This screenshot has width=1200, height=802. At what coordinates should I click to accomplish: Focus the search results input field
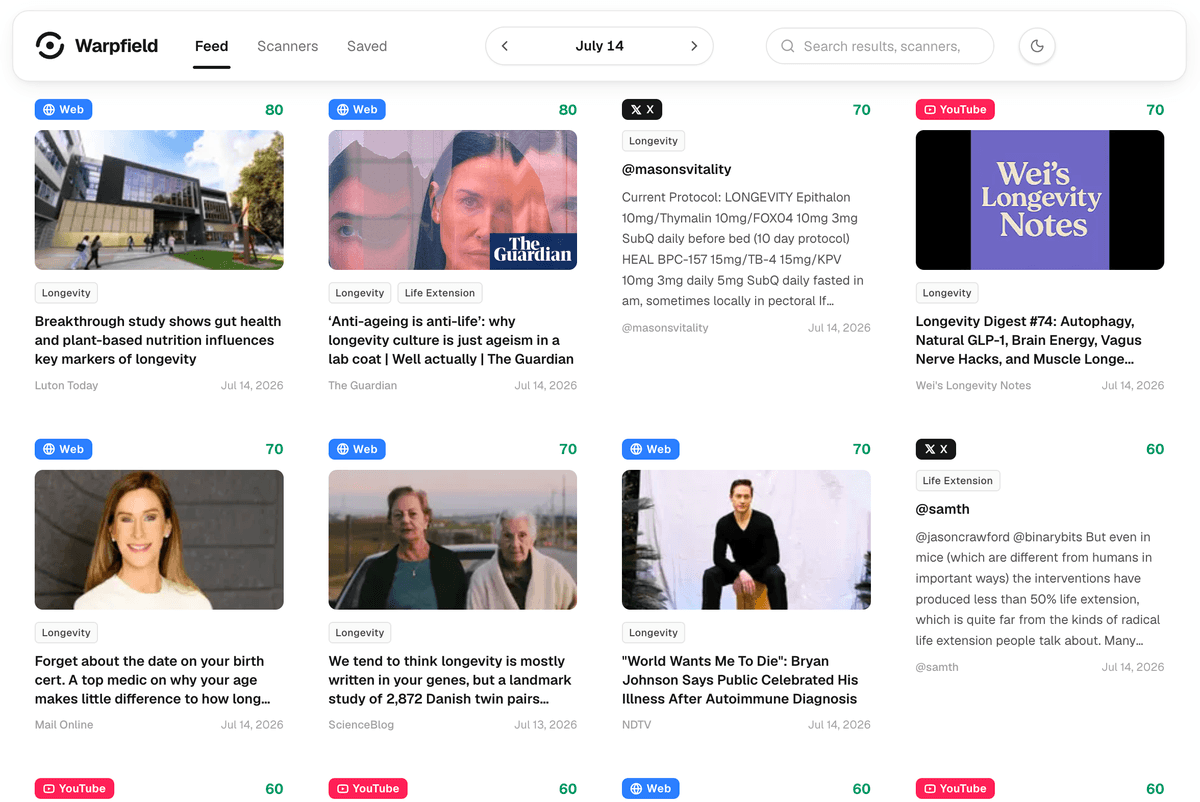point(880,46)
